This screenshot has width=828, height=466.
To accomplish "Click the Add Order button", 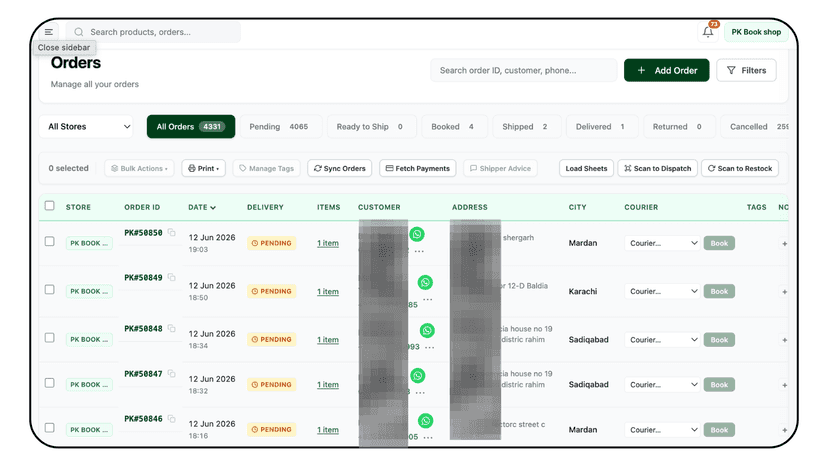I will (x=666, y=70).
